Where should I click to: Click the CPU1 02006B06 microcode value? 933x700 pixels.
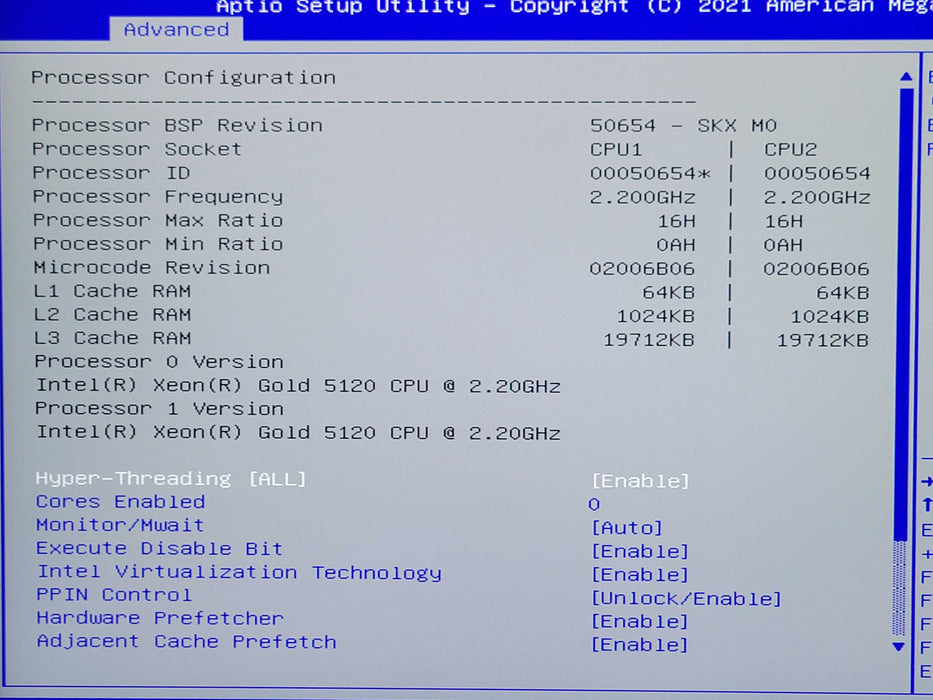642,268
